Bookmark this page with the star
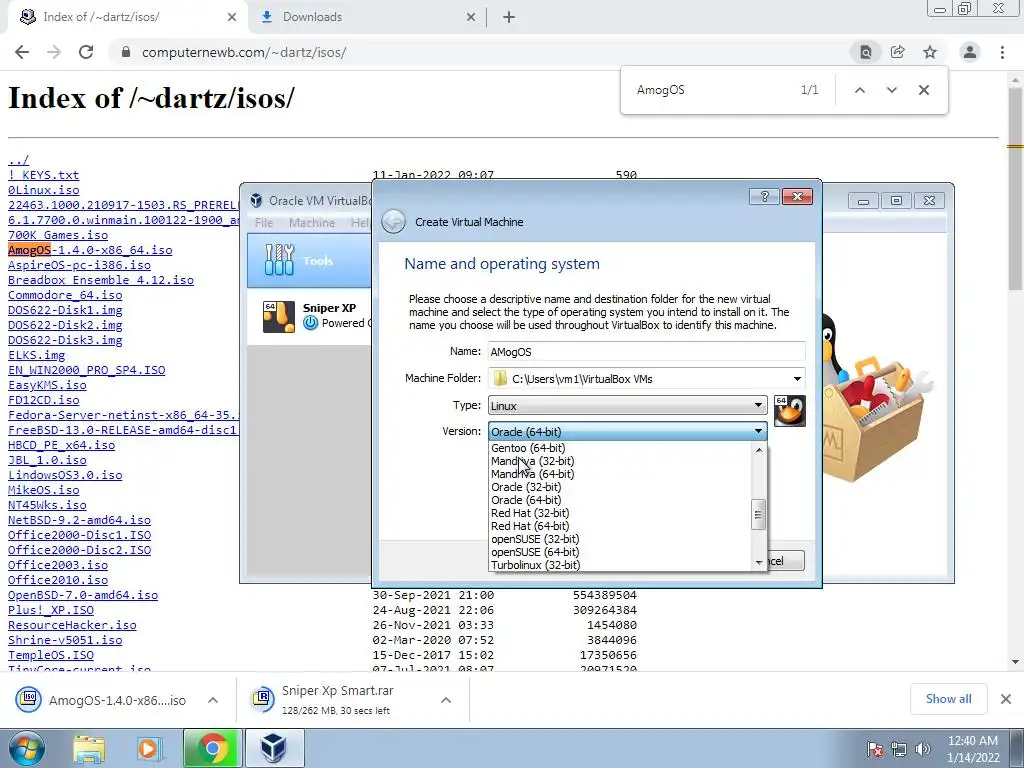Image resolution: width=1024 pixels, height=768 pixels. click(930, 52)
